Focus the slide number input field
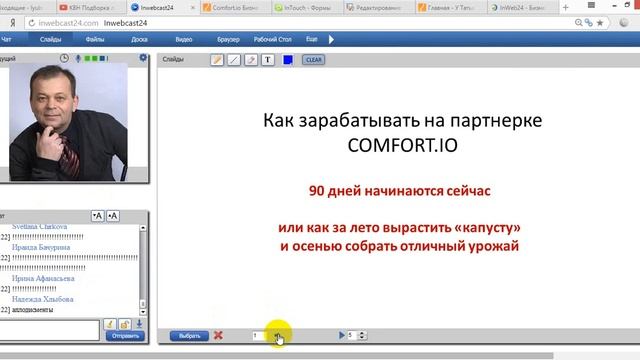This screenshot has width=640, height=360. pos(259,336)
